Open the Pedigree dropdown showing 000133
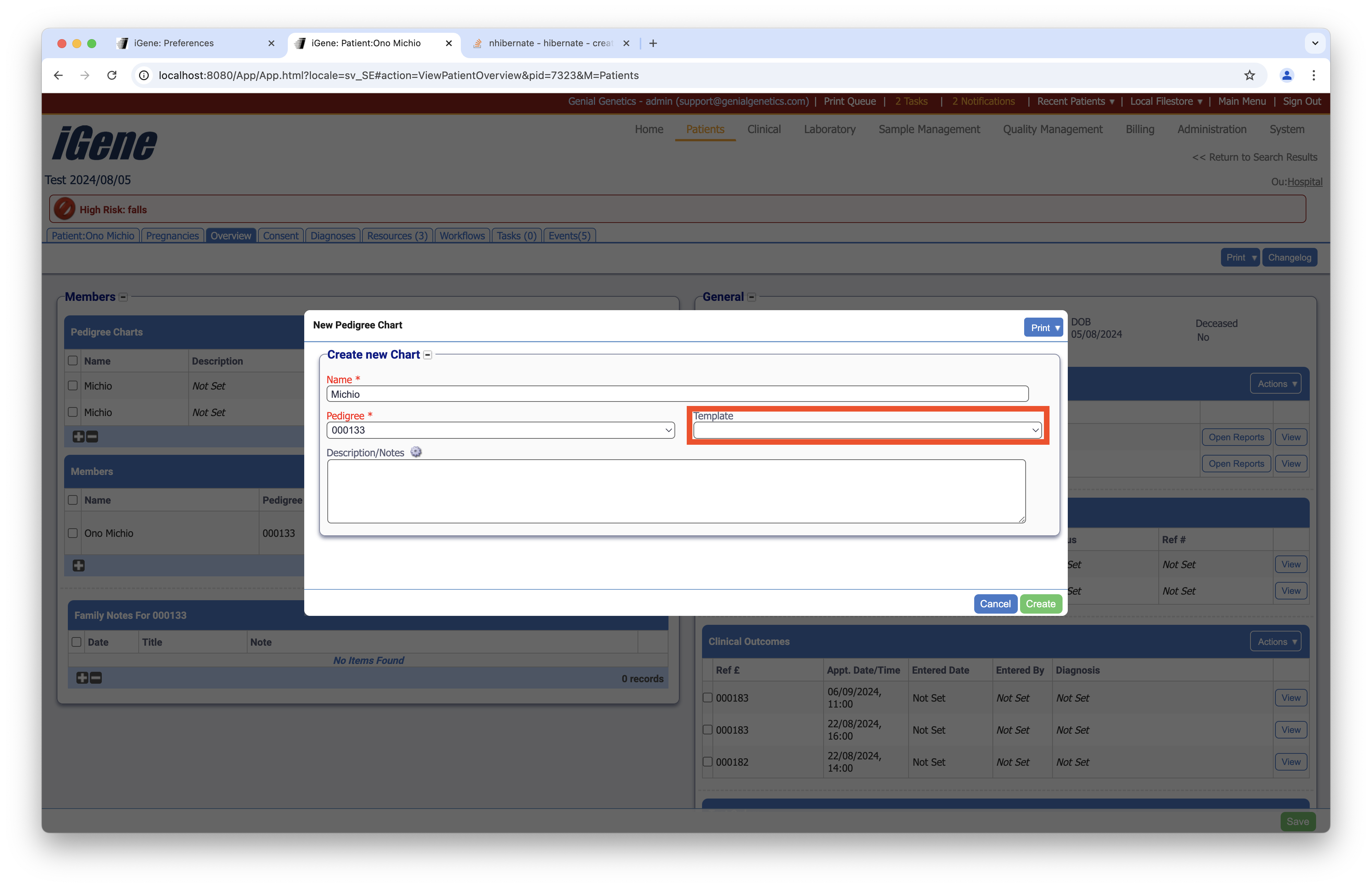 [x=500, y=431]
